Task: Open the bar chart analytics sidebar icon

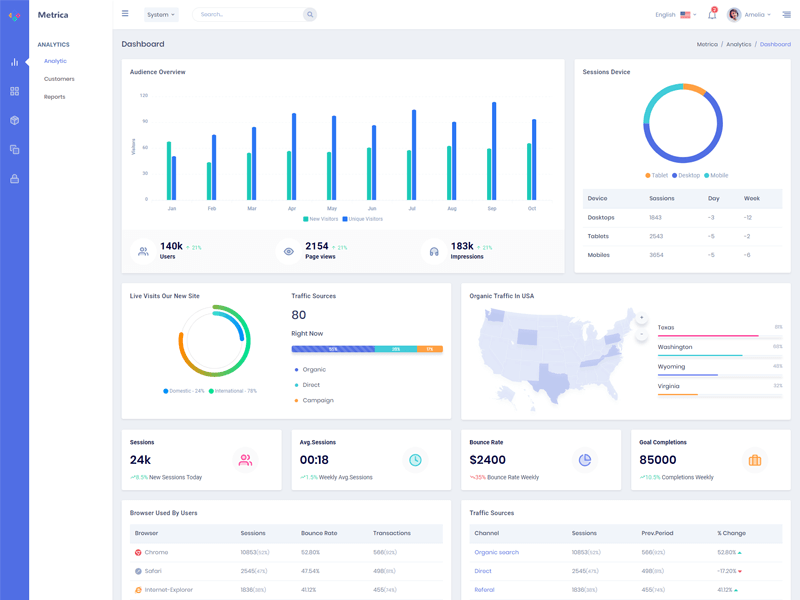Action: click(x=14, y=62)
